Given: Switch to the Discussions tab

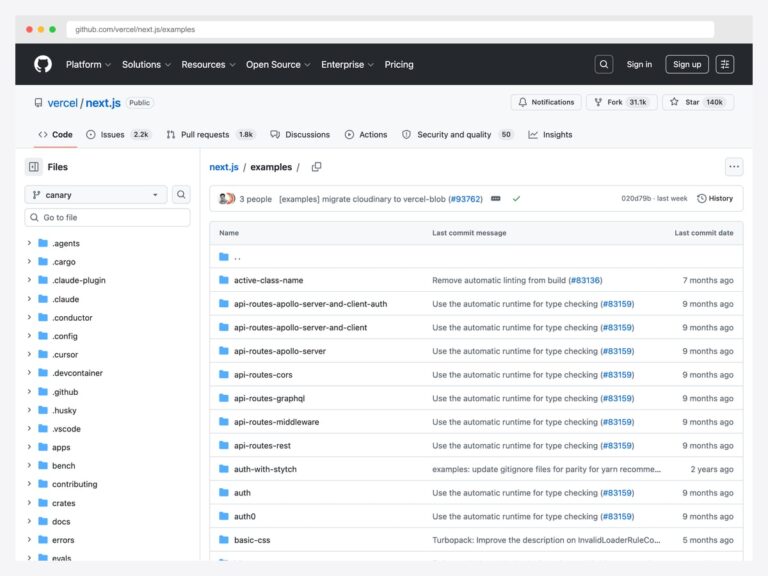Looking at the screenshot, I should tap(300, 134).
